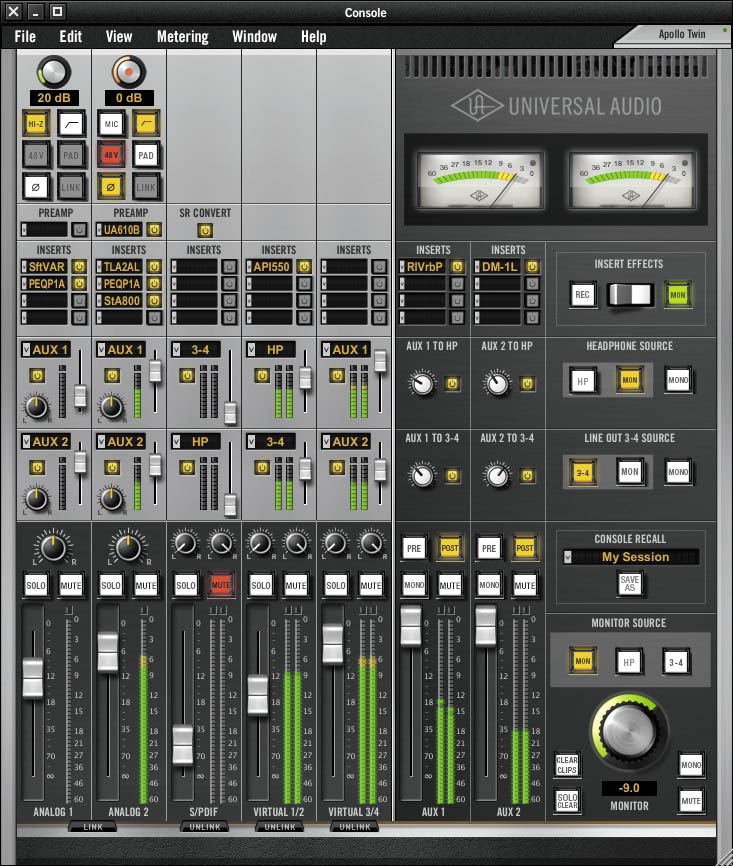
Task: Open the Metering menu
Action: 182,37
